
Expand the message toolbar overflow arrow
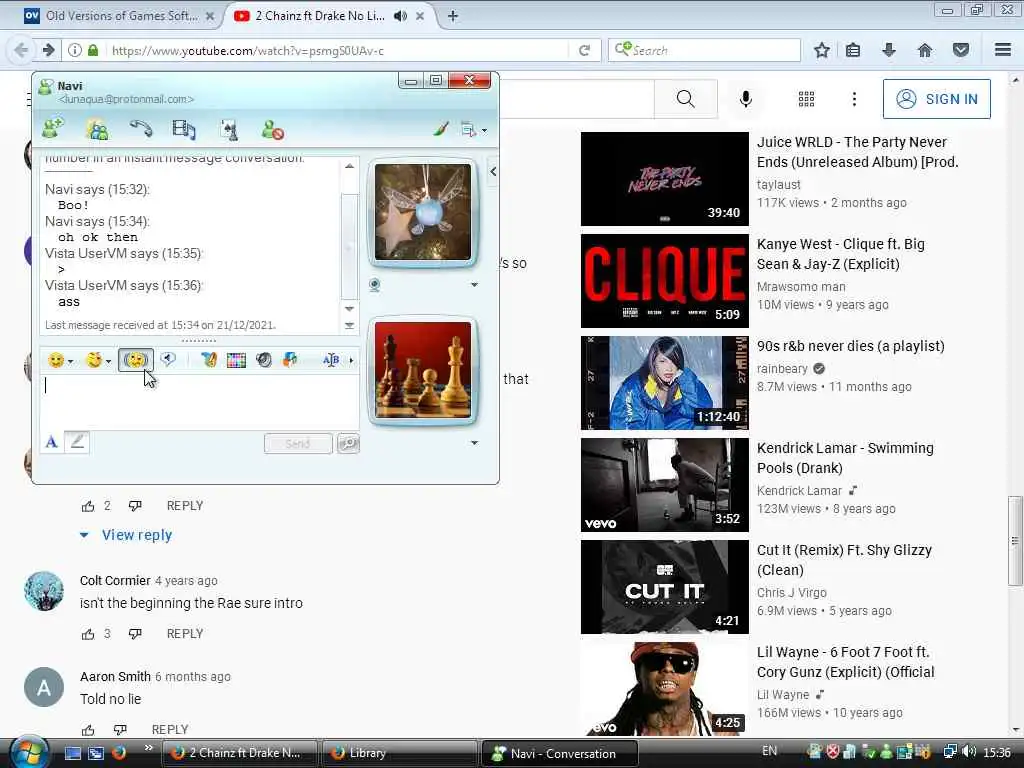click(x=351, y=360)
